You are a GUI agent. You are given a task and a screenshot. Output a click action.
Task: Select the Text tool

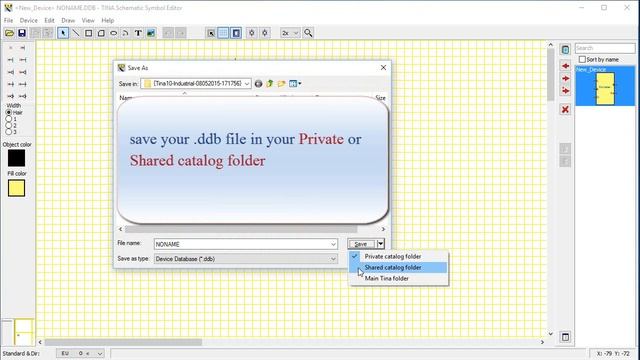point(138,33)
